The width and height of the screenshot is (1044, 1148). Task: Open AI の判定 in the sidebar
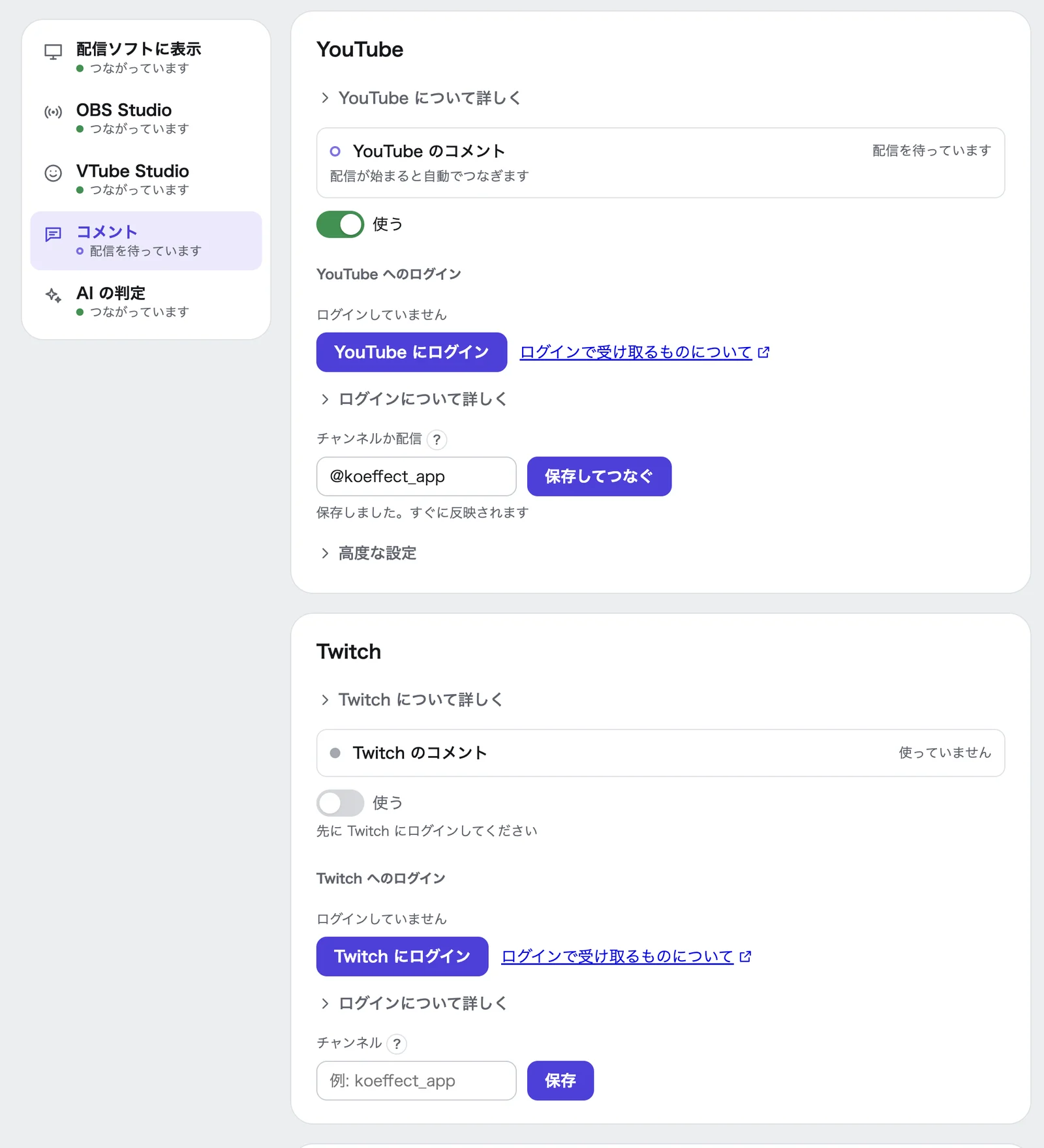[x=146, y=301]
